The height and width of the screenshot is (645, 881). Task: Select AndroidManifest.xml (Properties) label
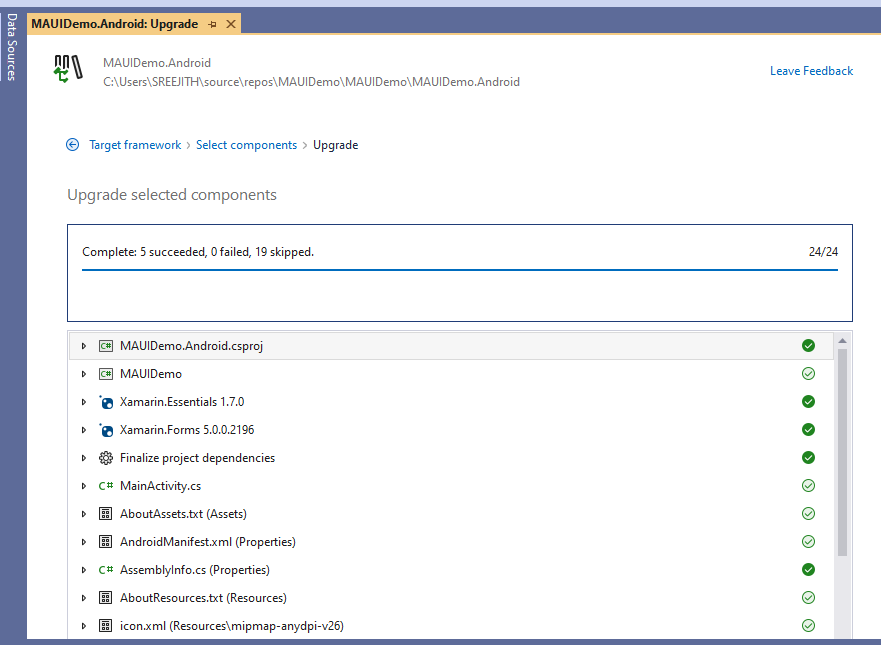(x=208, y=542)
